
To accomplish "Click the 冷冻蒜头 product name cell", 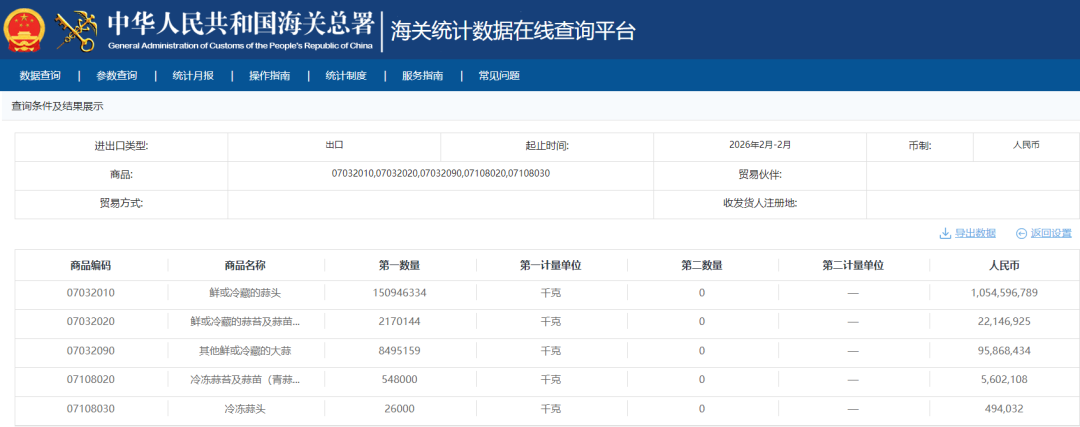I will pyautogui.click(x=245, y=409).
